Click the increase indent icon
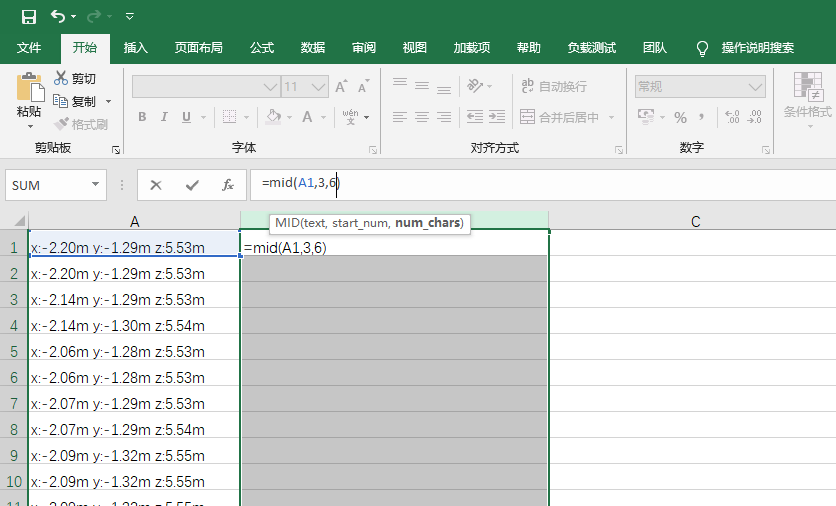Screen dimensions: 836x506 click(497, 117)
